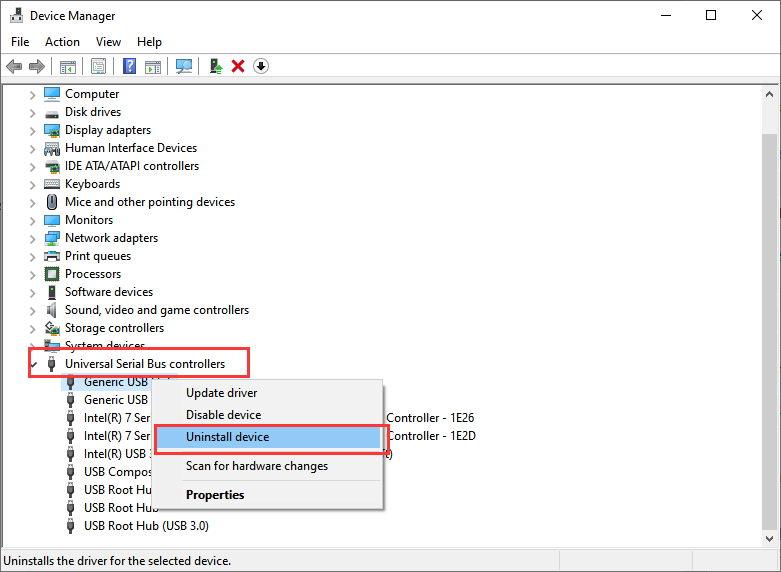Expand the Storage controllers node
781x572 pixels.
coord(32,329)
